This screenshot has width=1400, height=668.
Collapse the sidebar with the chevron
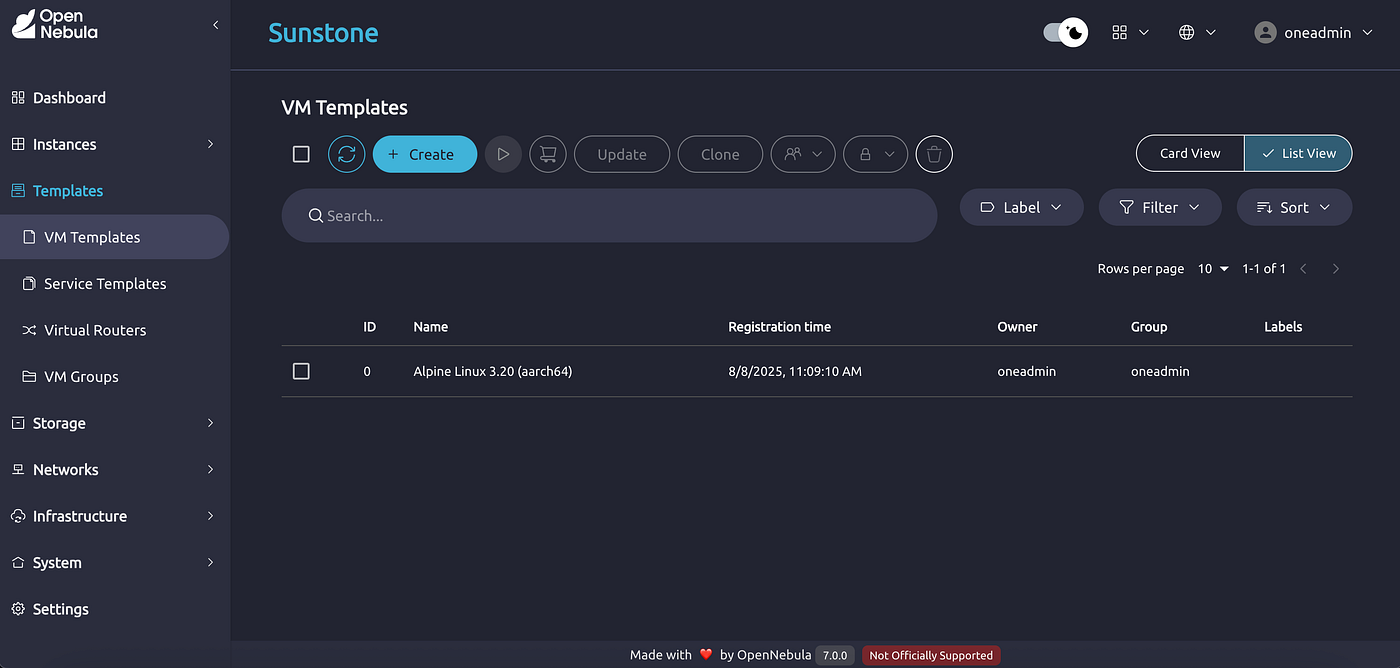[x=215, y=25]
